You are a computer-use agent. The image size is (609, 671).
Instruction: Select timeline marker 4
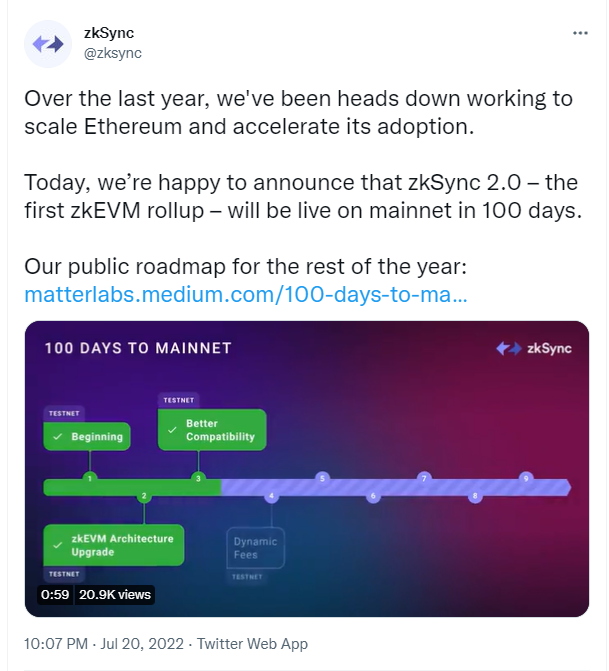(x=271, y=496)
